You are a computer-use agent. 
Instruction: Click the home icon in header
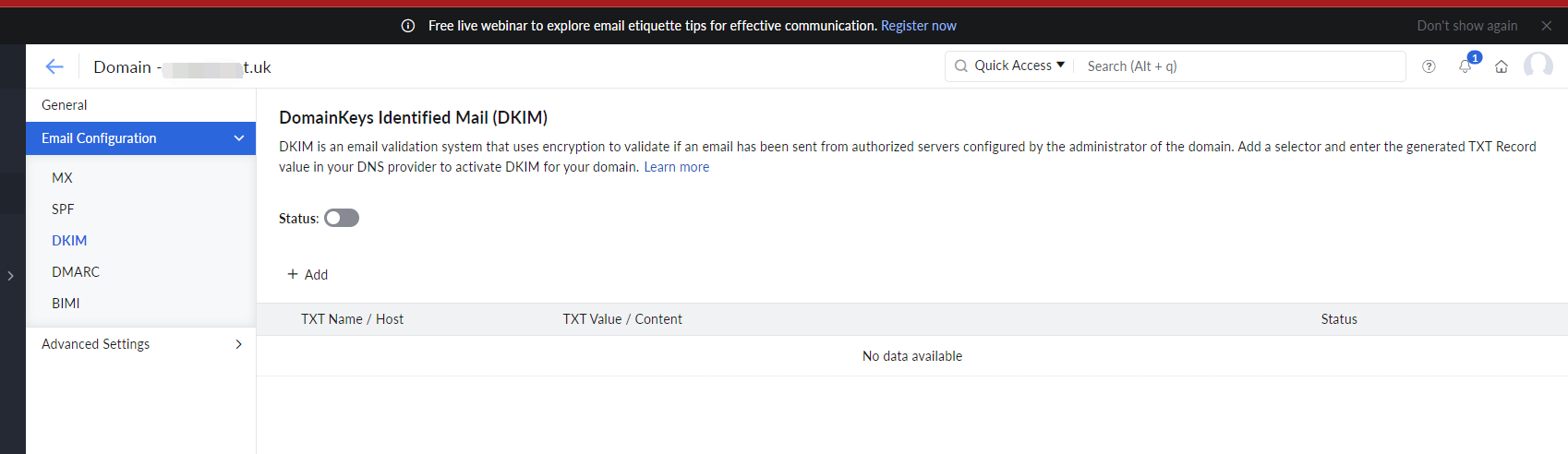[1502, 66]
